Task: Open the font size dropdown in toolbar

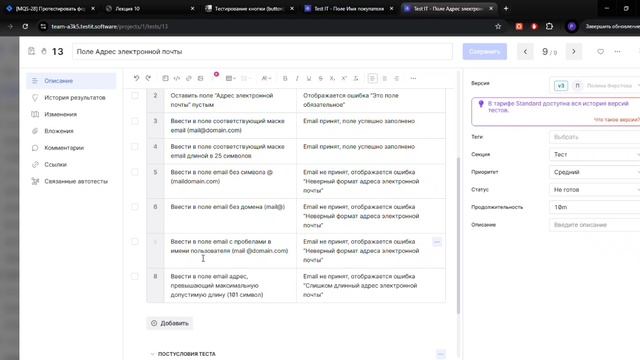Action: click(x=266, y=78)
